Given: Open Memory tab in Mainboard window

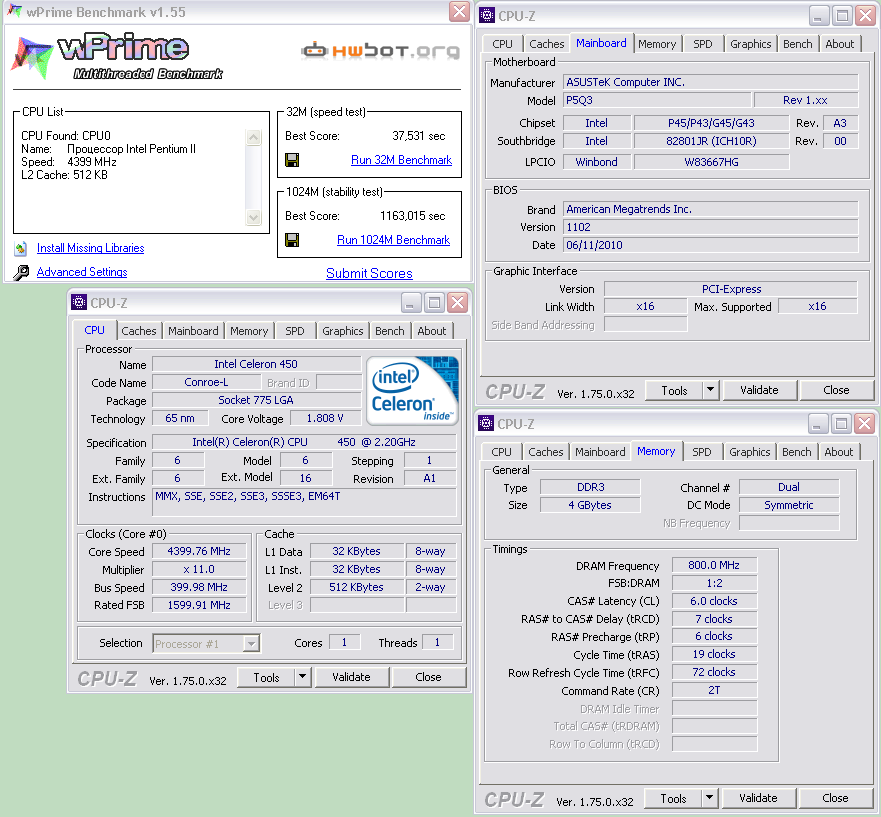Looking at the screenshot, I should tap(657, 44).
